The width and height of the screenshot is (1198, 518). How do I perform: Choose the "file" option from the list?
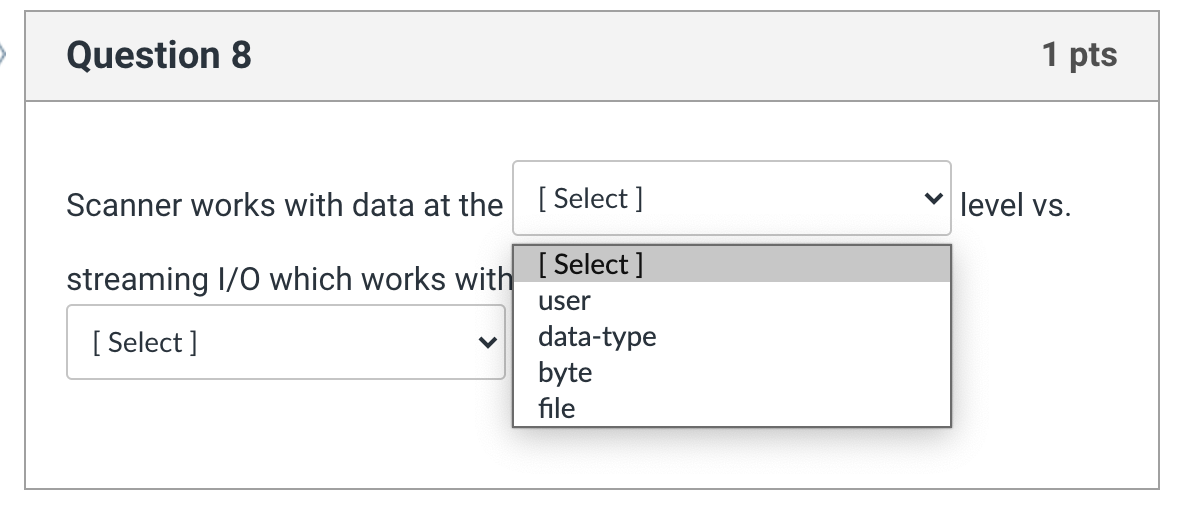[x=557, y=408]
